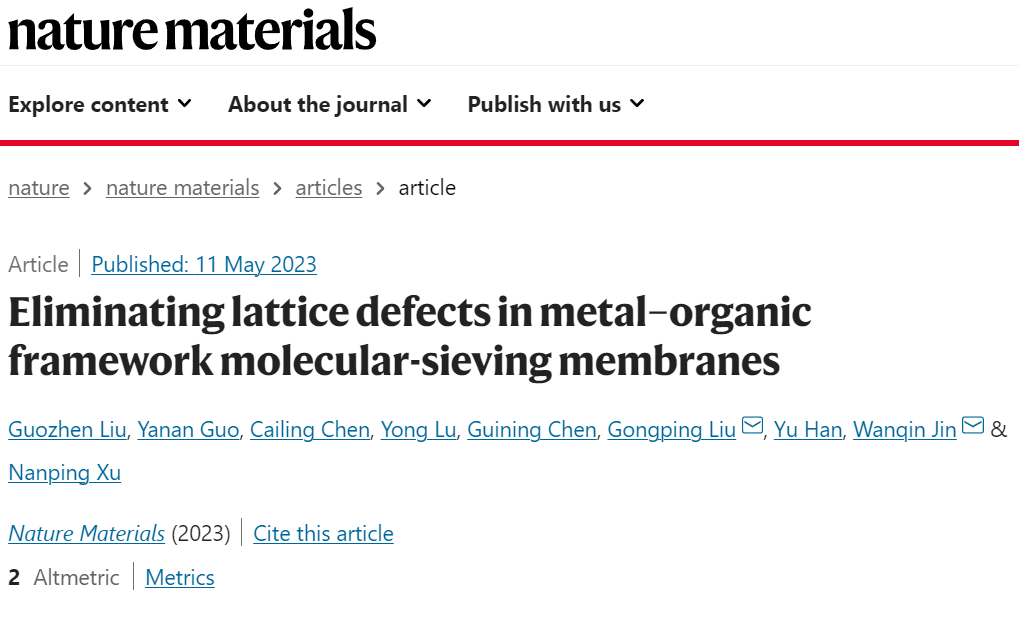Screen dimensions: 1019x617
Task: Open the Nature Materials journal link
Action: tap(86, 534)
